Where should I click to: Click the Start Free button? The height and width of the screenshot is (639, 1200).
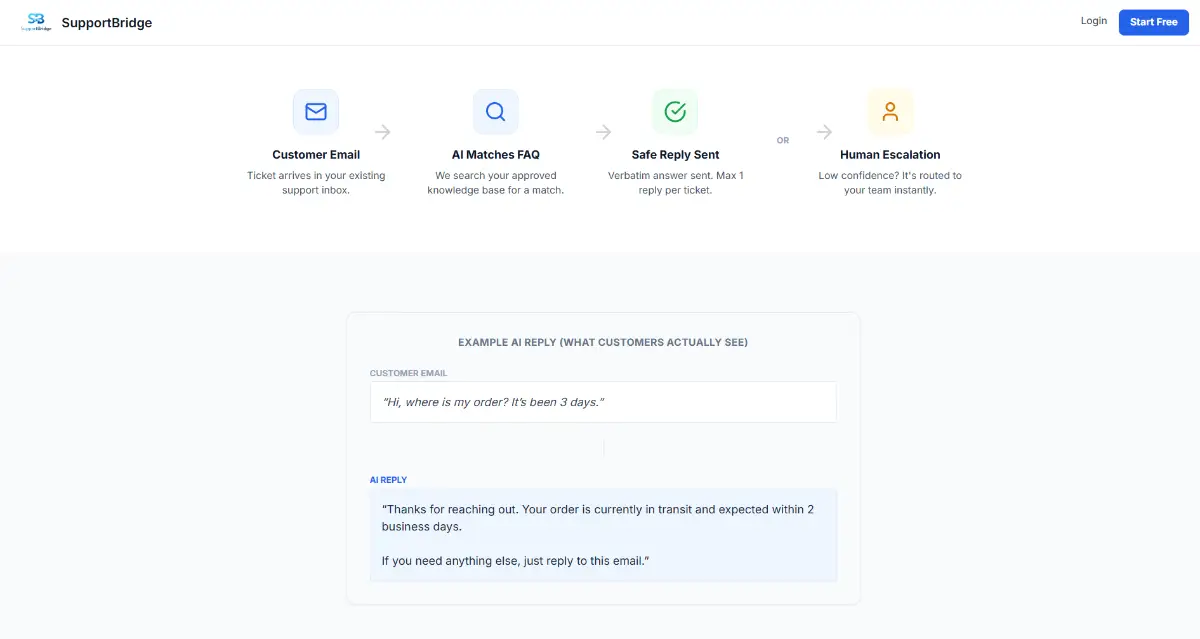1154,22
